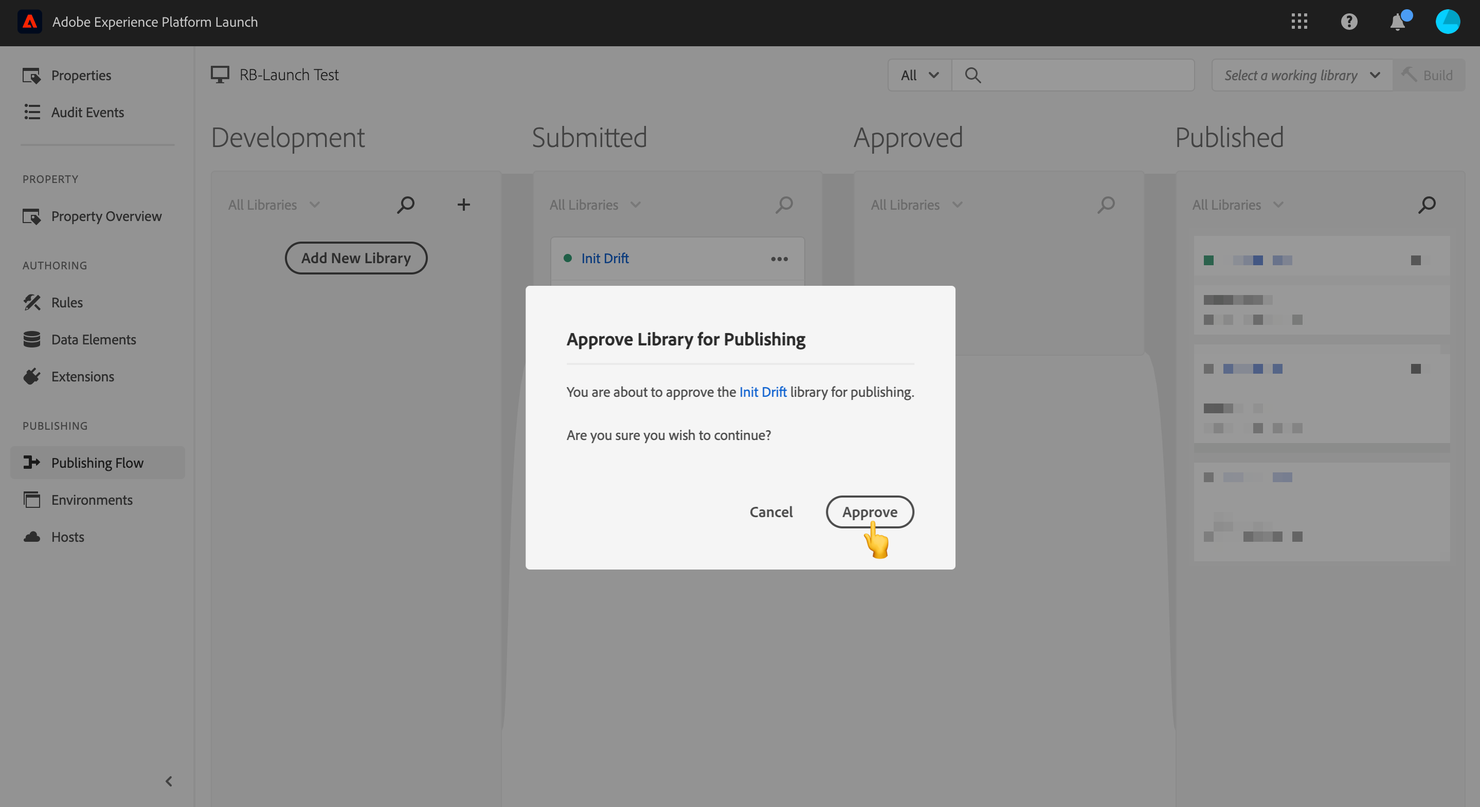Expand All Libraries filter in Development
This screenshot has height=807, width=1480.
click(x=274, y=204)
